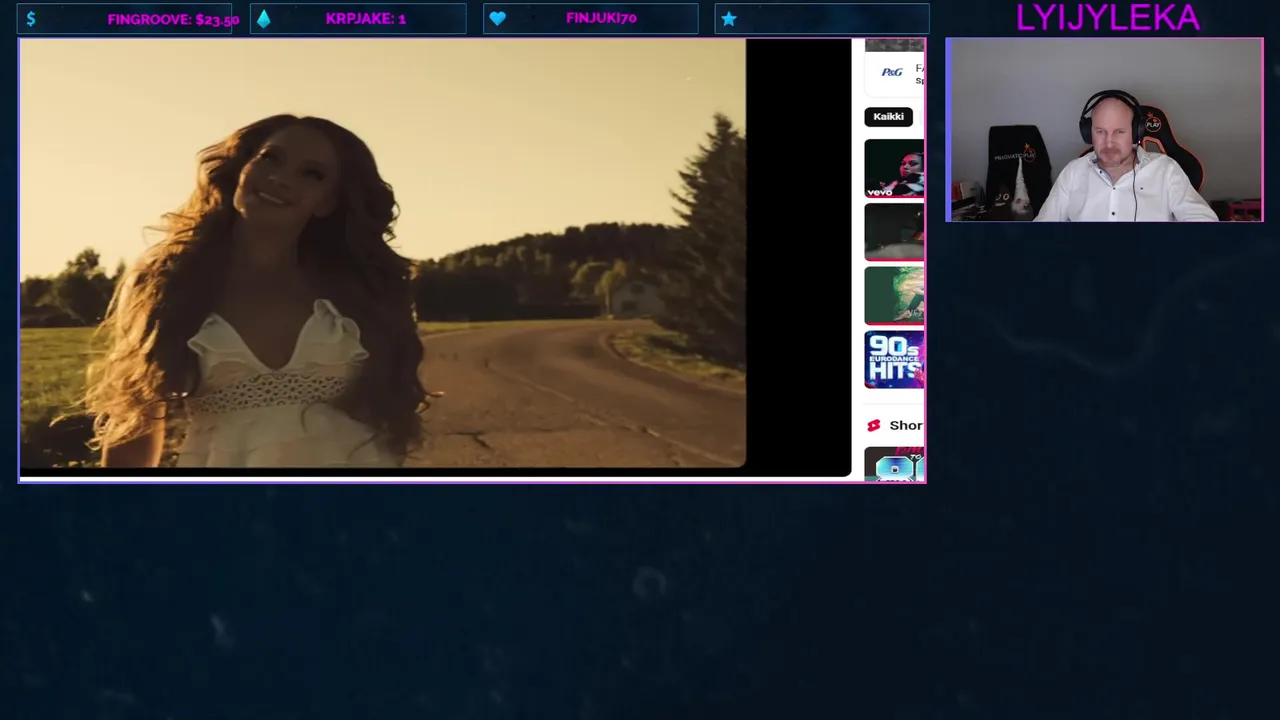The width and height of the screenshot is (1280, 720).
Task: Click the KRPJAKE: 1 label
Action: [x=365, y=19]
